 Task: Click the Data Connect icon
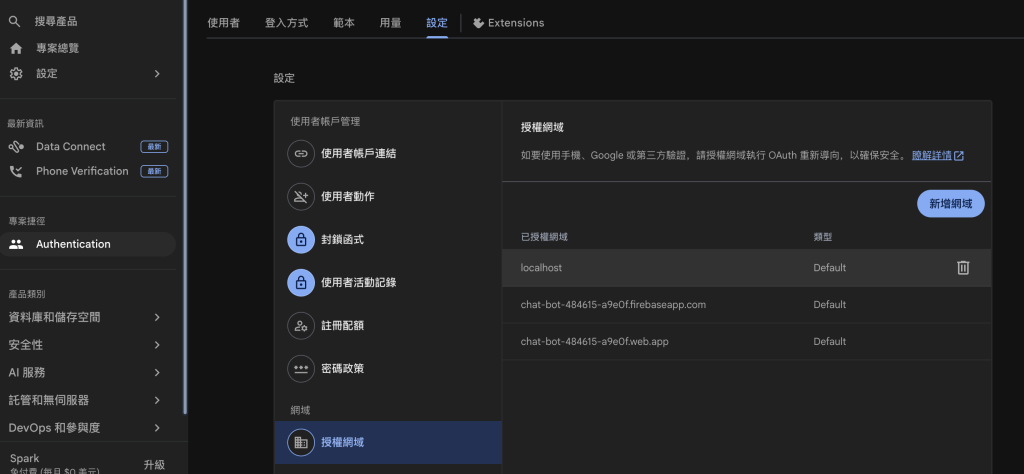(x=16, y=147)
